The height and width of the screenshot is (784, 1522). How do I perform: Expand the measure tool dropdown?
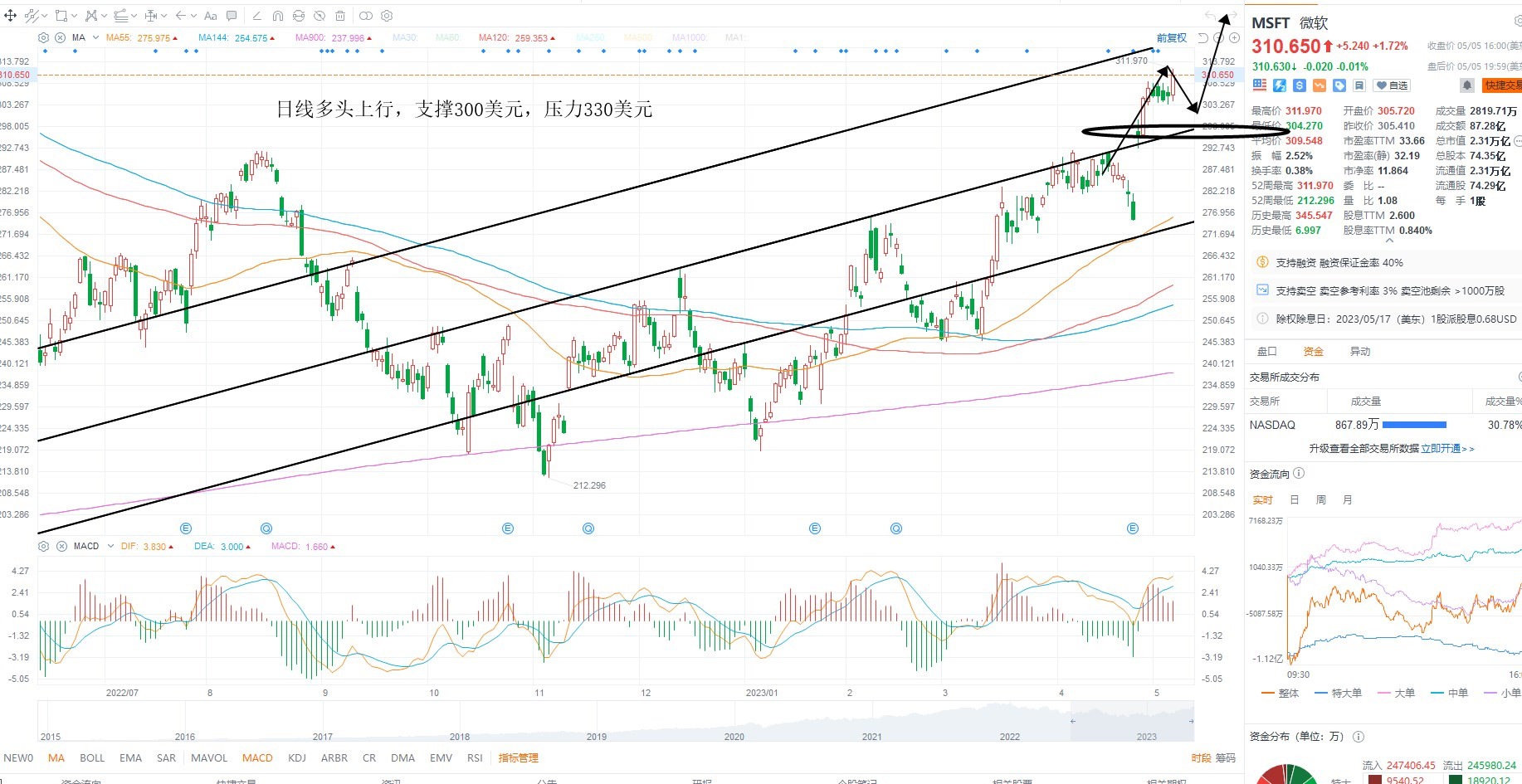(164, 16)
